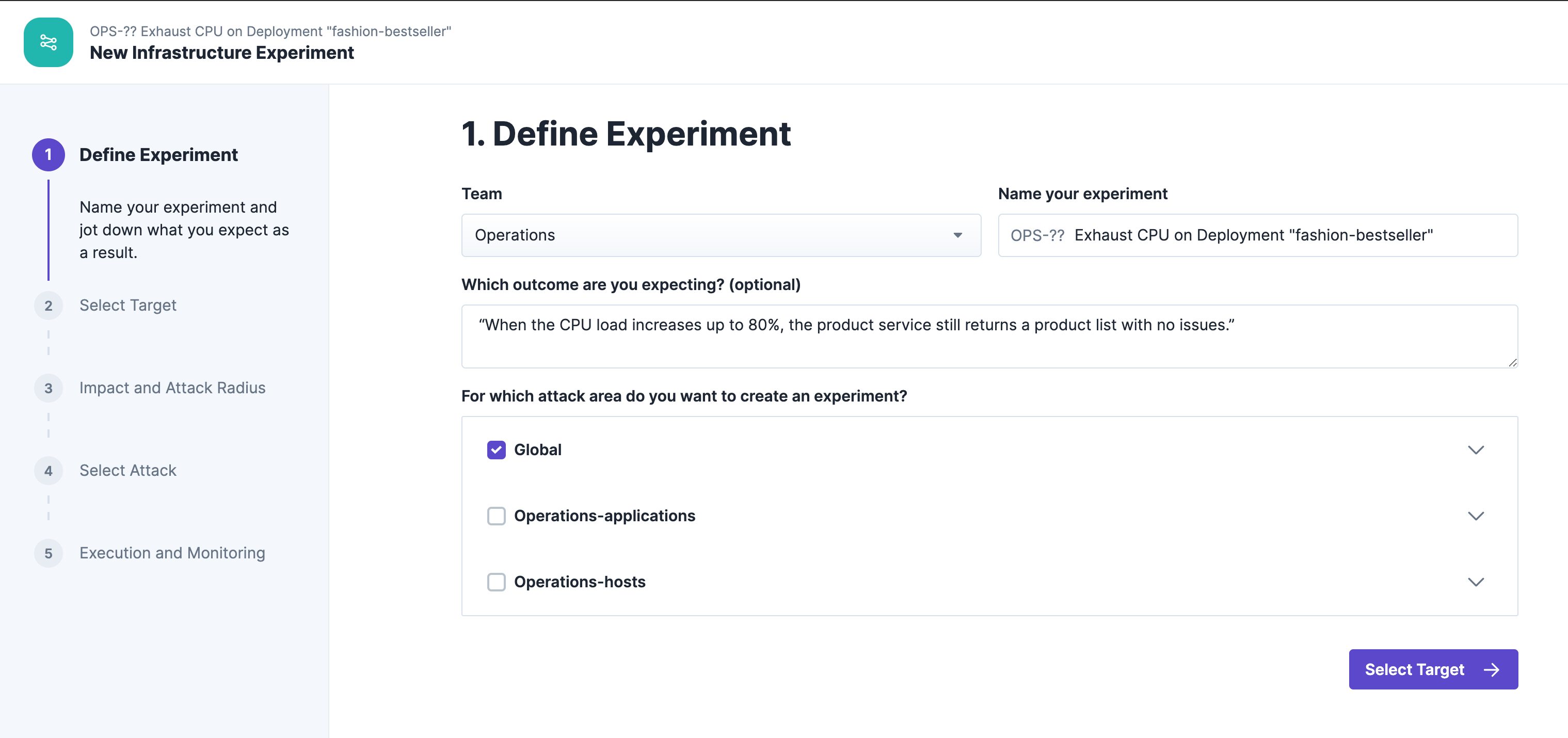This screenshot has width=1568, height=738.
Task: Click the teal experiment logo icon
Action: tap(48, 42)
